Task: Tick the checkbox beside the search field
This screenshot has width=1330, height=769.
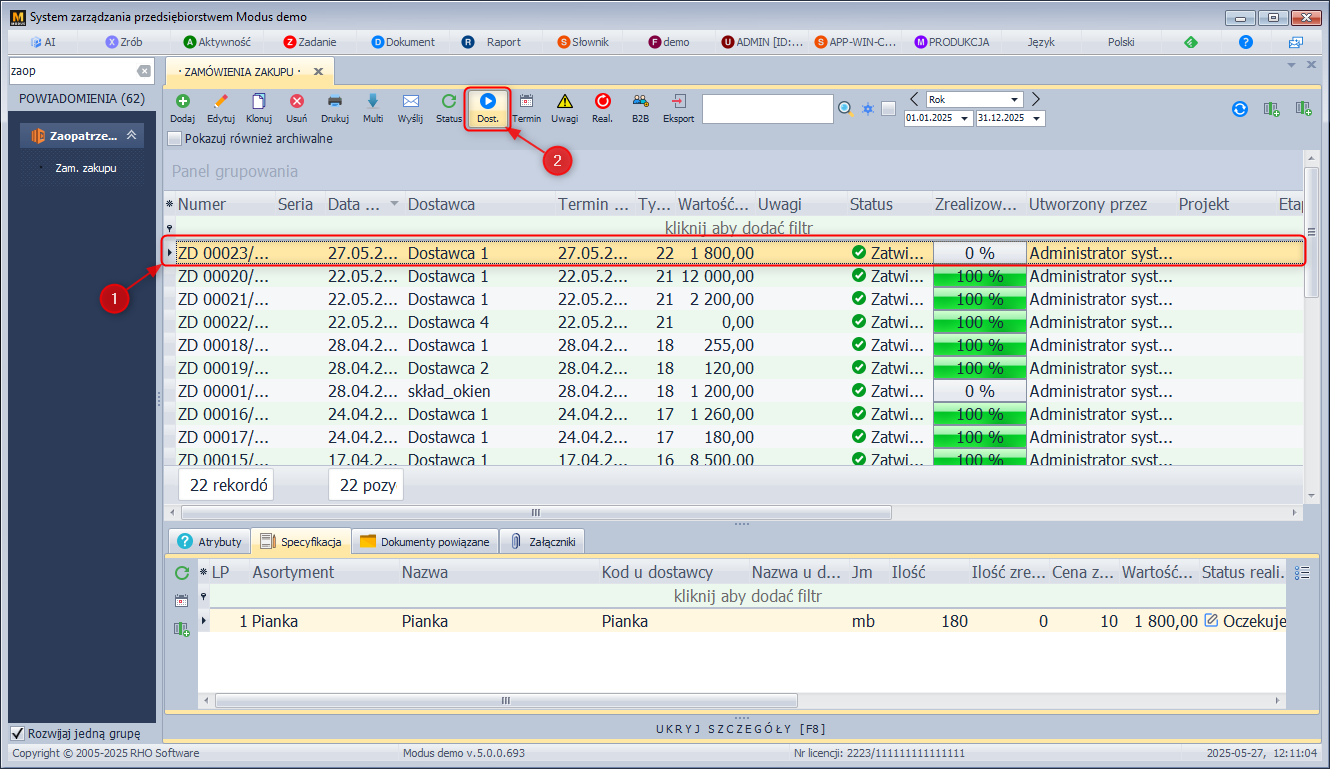Action: (888, 109)
